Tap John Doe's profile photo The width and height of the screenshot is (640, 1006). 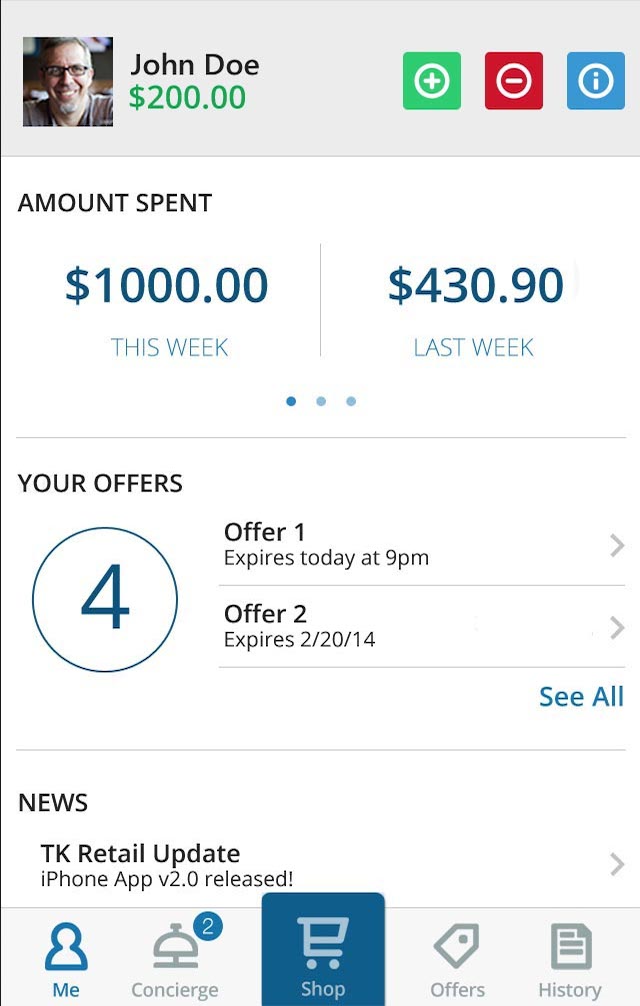[x=68, y=81]
